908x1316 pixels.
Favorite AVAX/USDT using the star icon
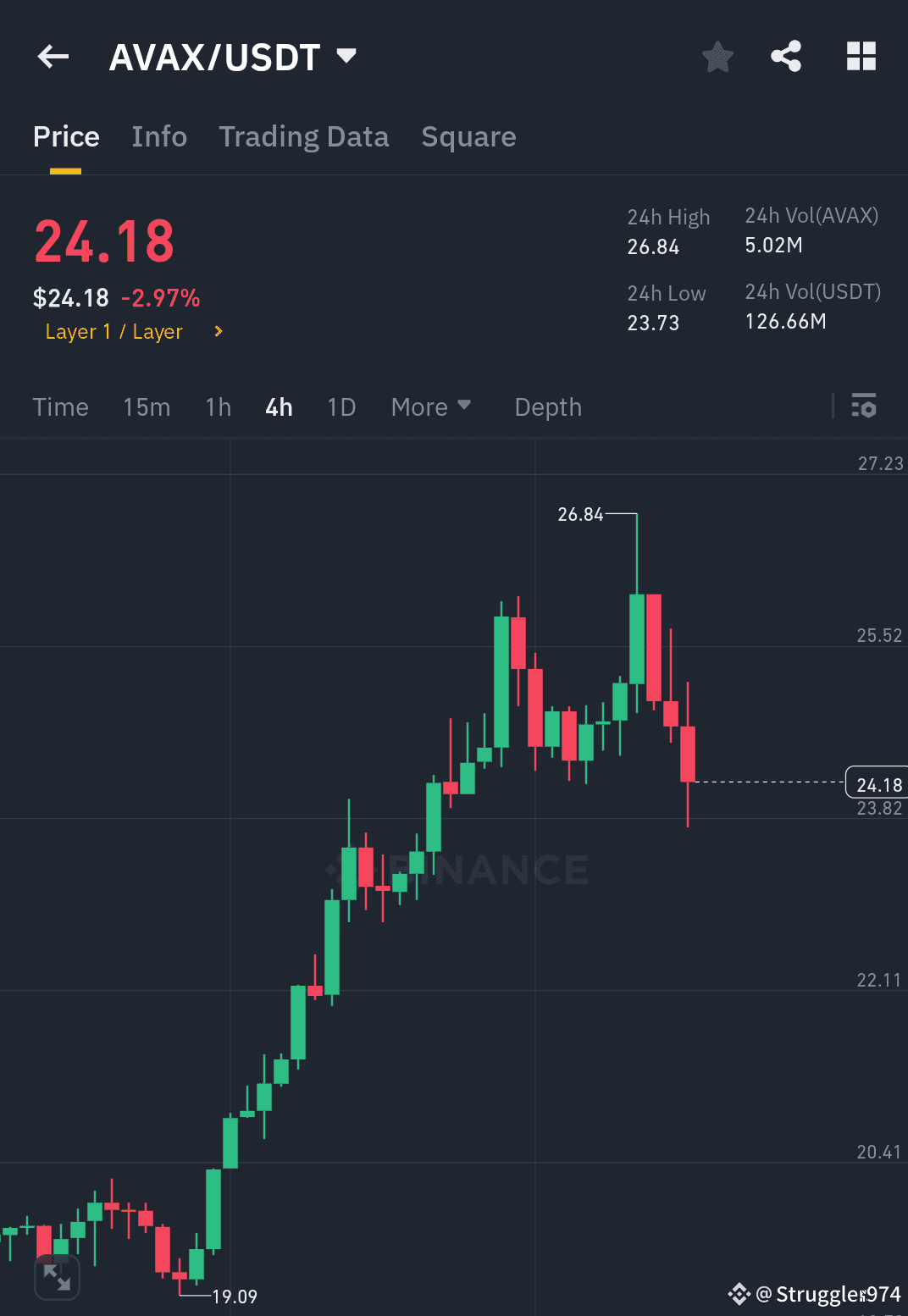click(717, 57)
